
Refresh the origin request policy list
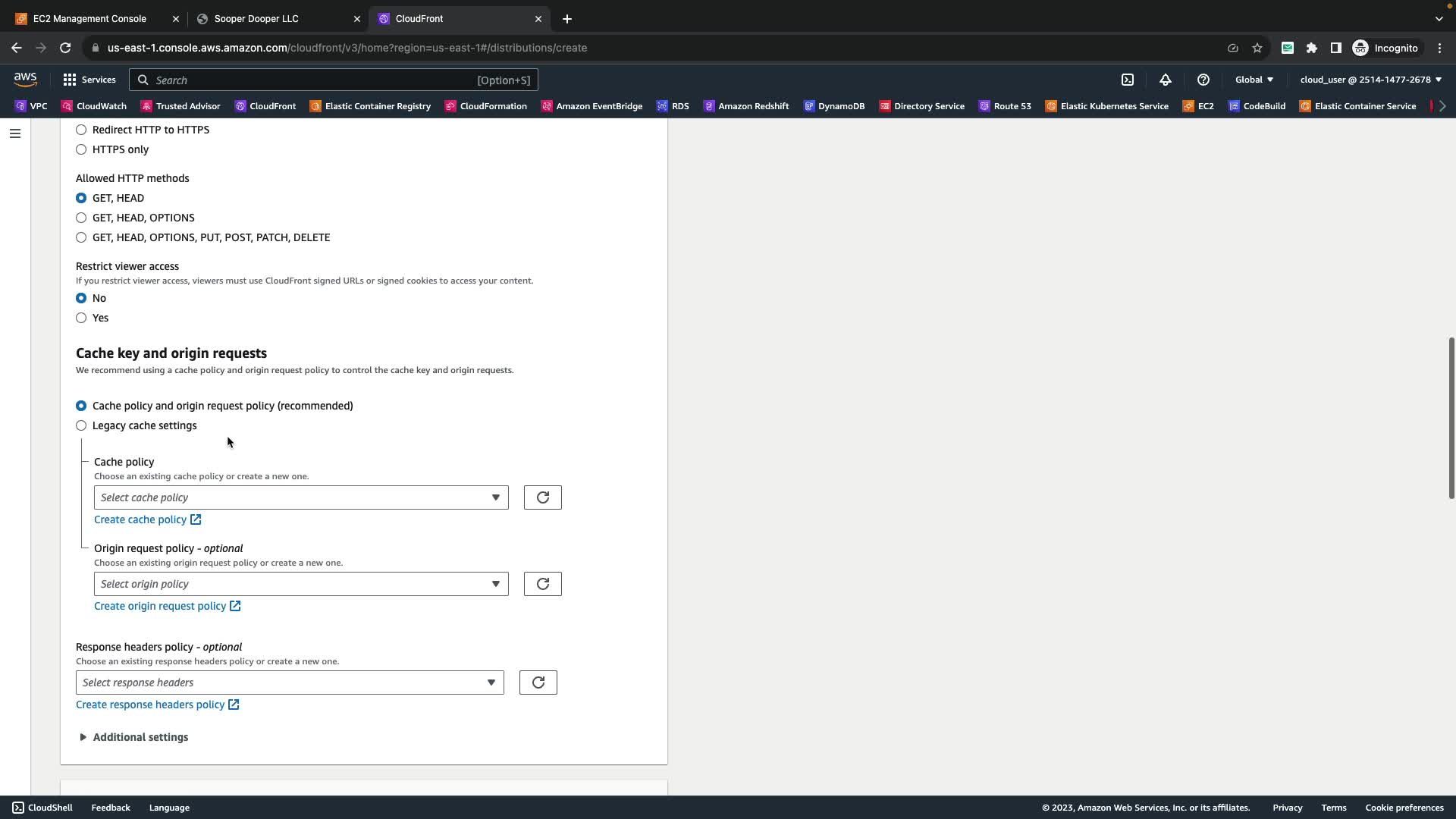[x=542, y=584]
